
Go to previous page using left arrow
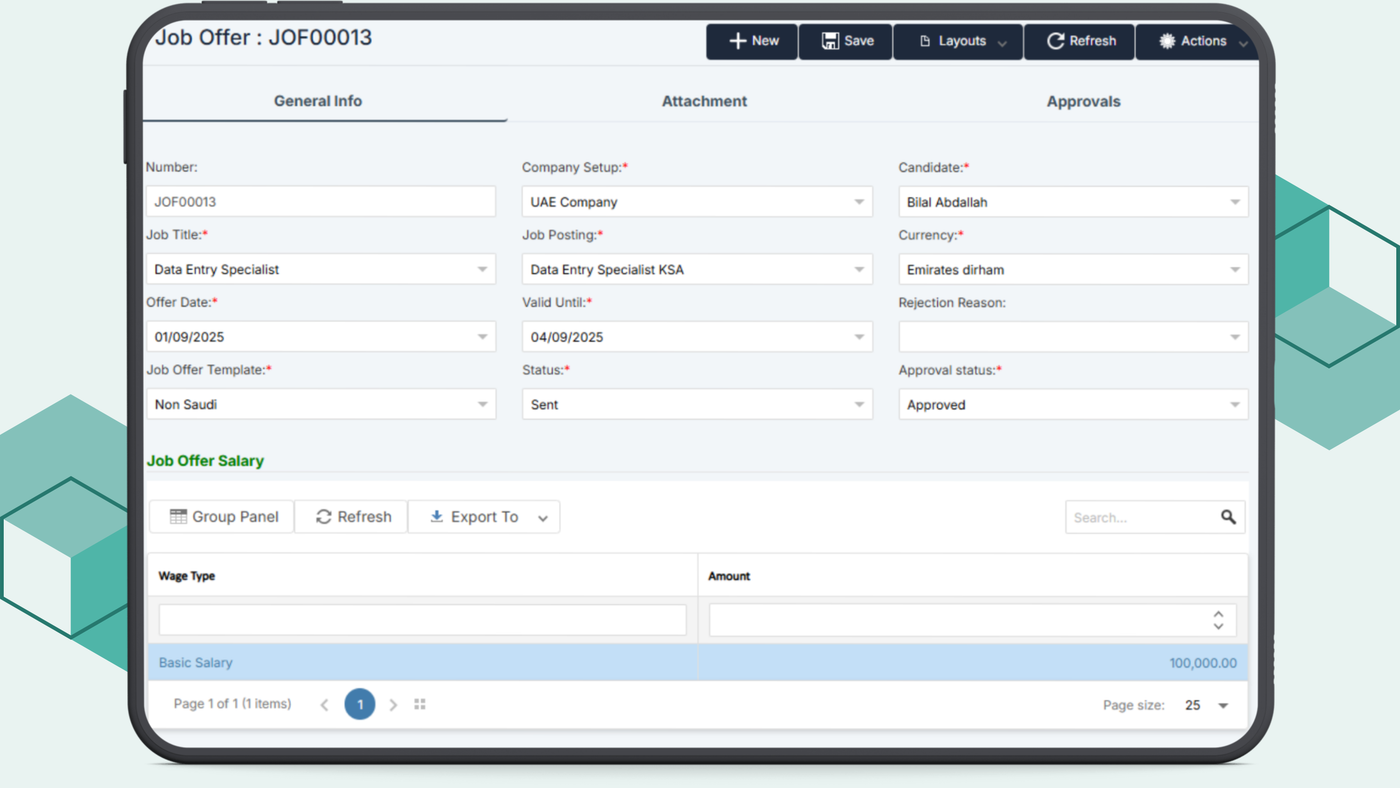tap(324, 705)
